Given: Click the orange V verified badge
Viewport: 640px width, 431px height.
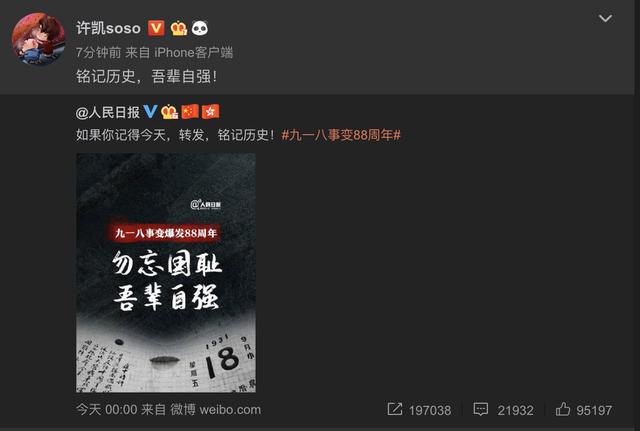Looking at the screenshot, I should click(x=156, y=28).
